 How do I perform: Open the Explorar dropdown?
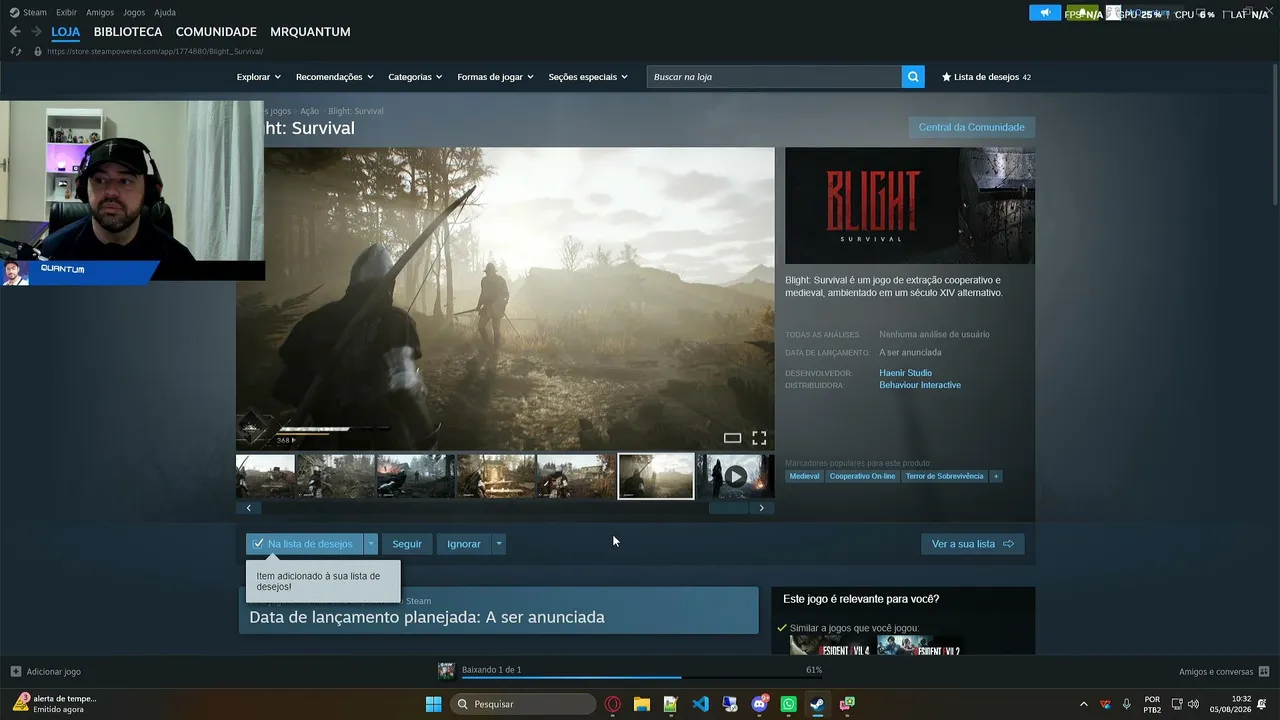tap(258, 77)
